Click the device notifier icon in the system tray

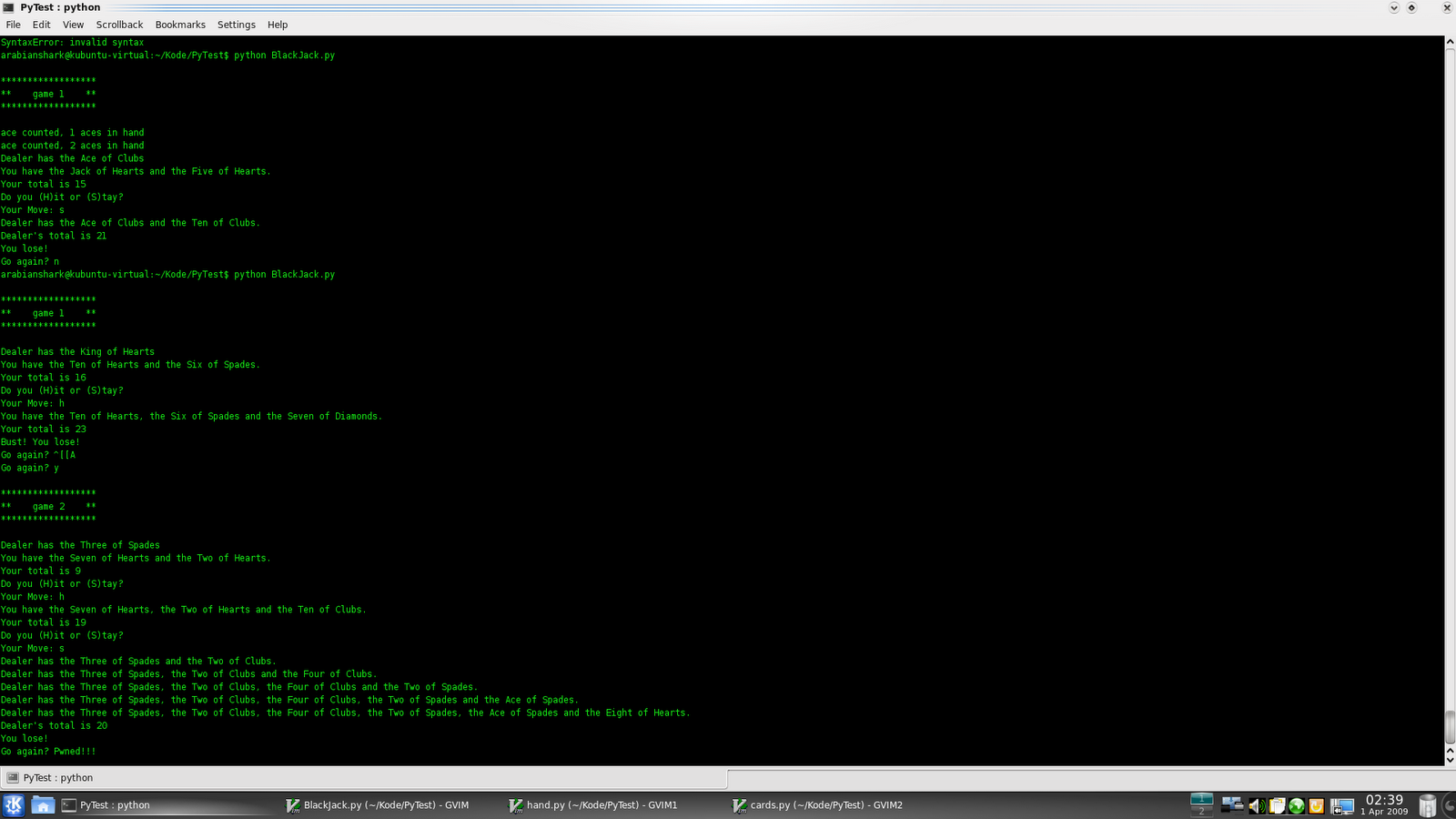coord(1232,805)
